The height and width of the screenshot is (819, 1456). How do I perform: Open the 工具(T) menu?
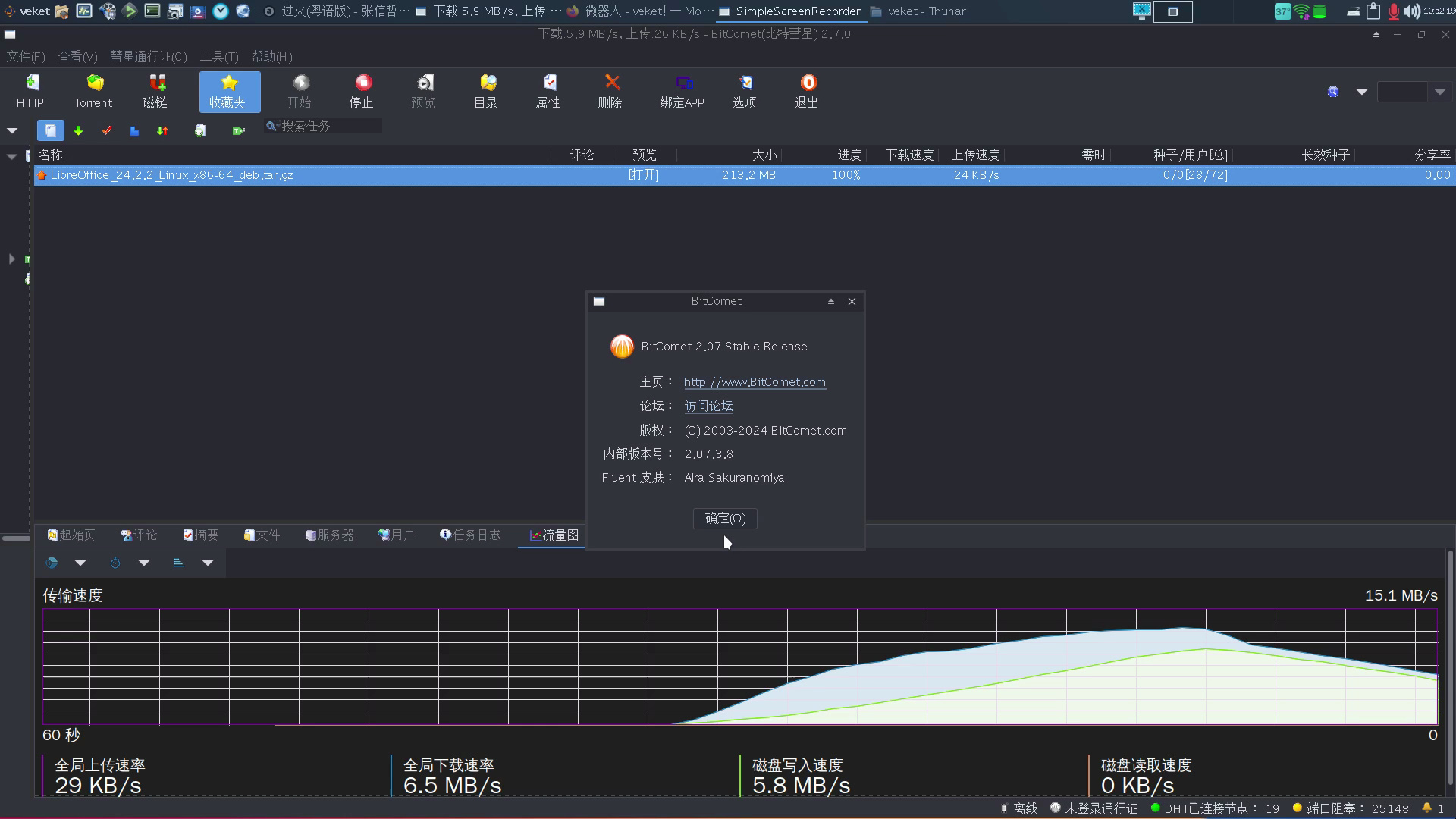point(219,57)
